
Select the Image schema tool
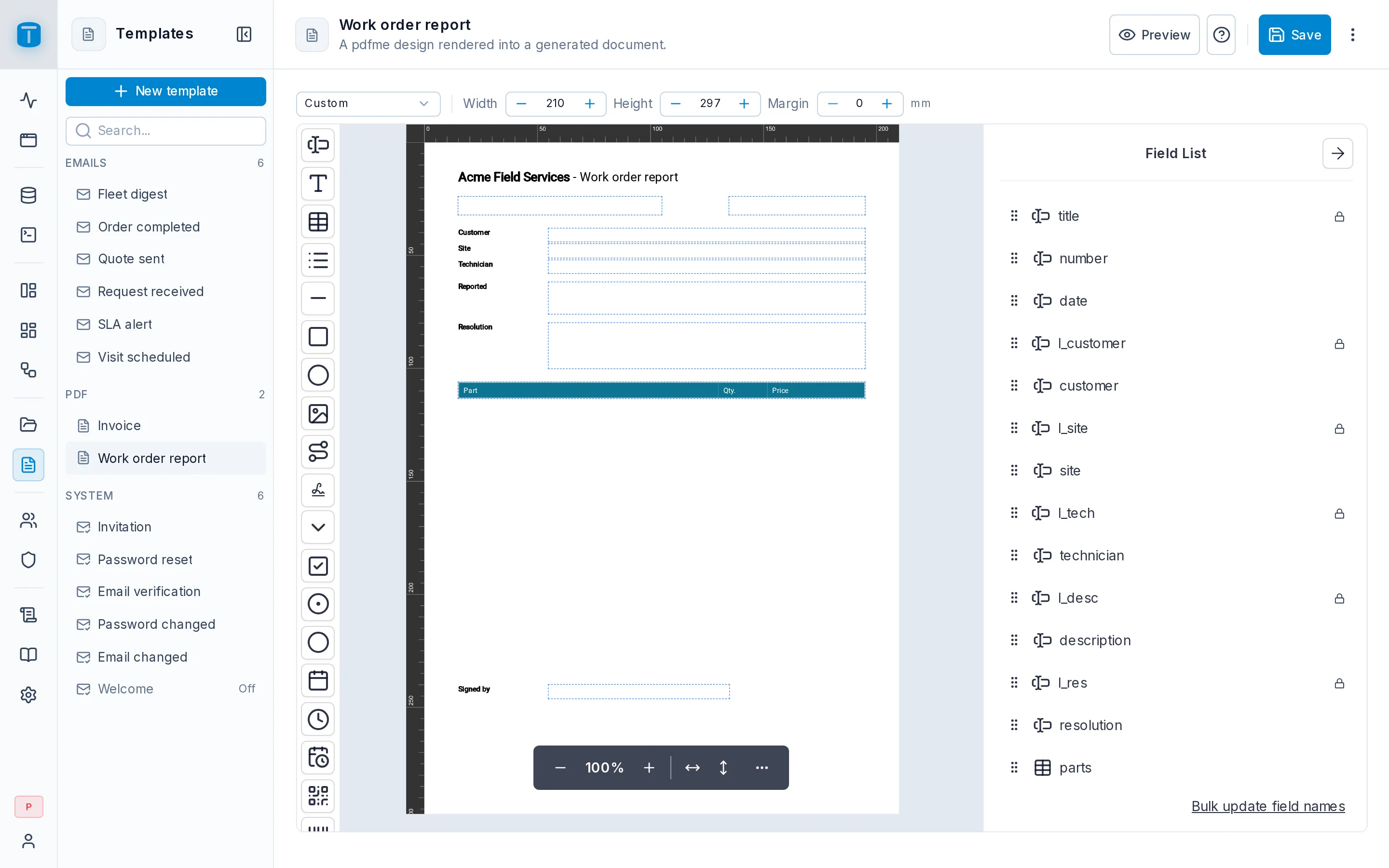click(318, 413)
